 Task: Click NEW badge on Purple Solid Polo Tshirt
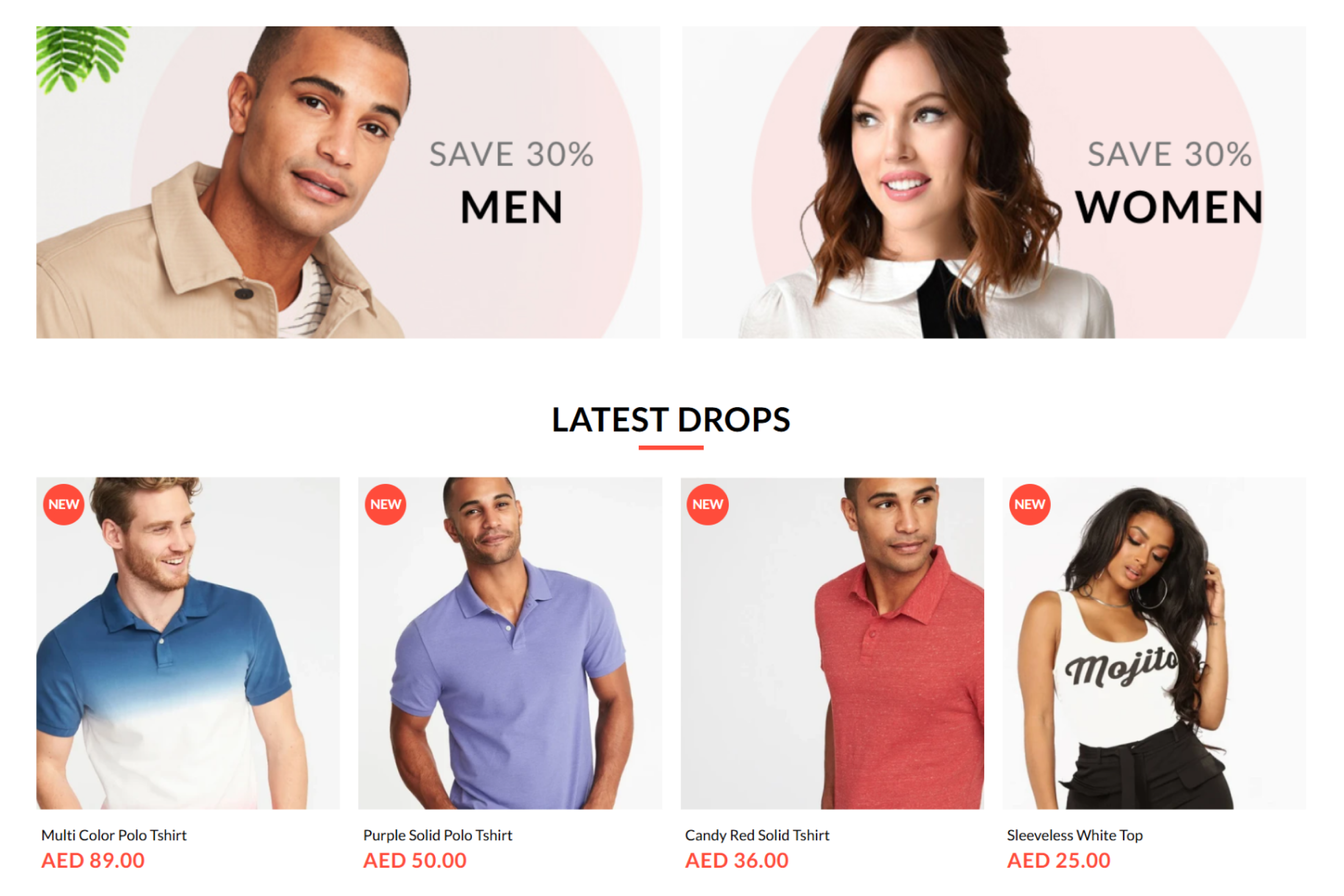point(386,505)
